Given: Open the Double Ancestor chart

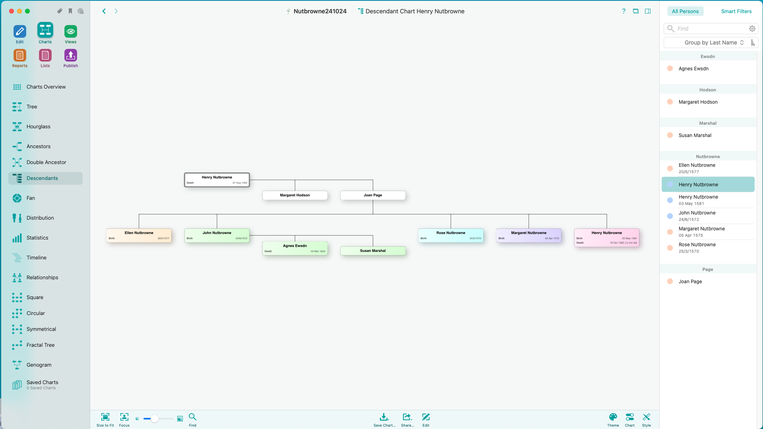Looking at the screenshot, I should tap(45, 162).
